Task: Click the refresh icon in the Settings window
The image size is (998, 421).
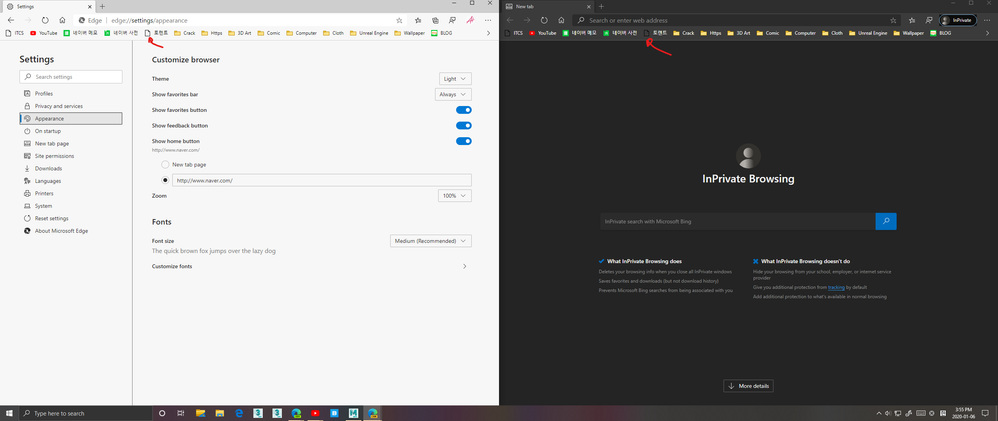Action: pos(45,20)
